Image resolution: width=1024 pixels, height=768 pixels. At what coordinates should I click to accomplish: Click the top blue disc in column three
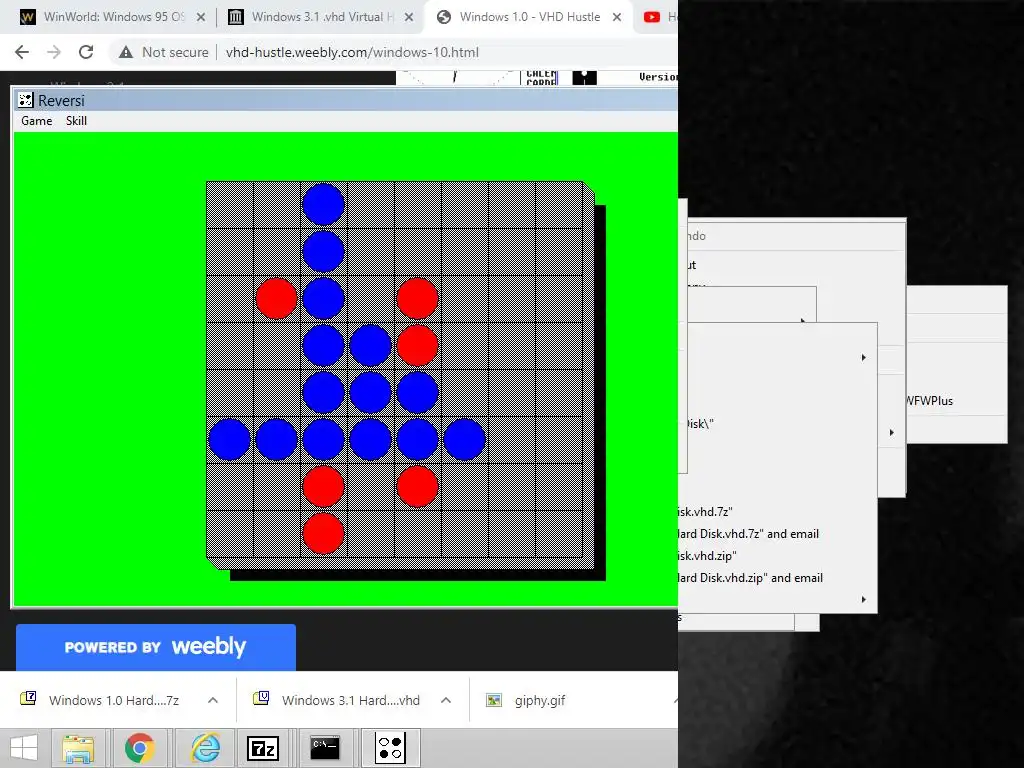click(x=323, y=204)
